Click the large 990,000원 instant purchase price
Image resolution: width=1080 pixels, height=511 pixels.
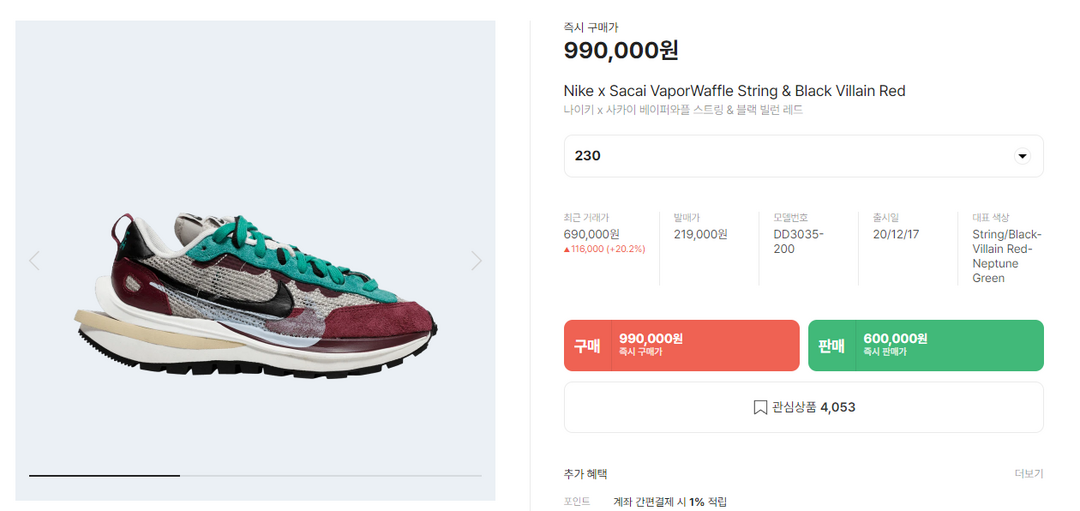point(621,50)
